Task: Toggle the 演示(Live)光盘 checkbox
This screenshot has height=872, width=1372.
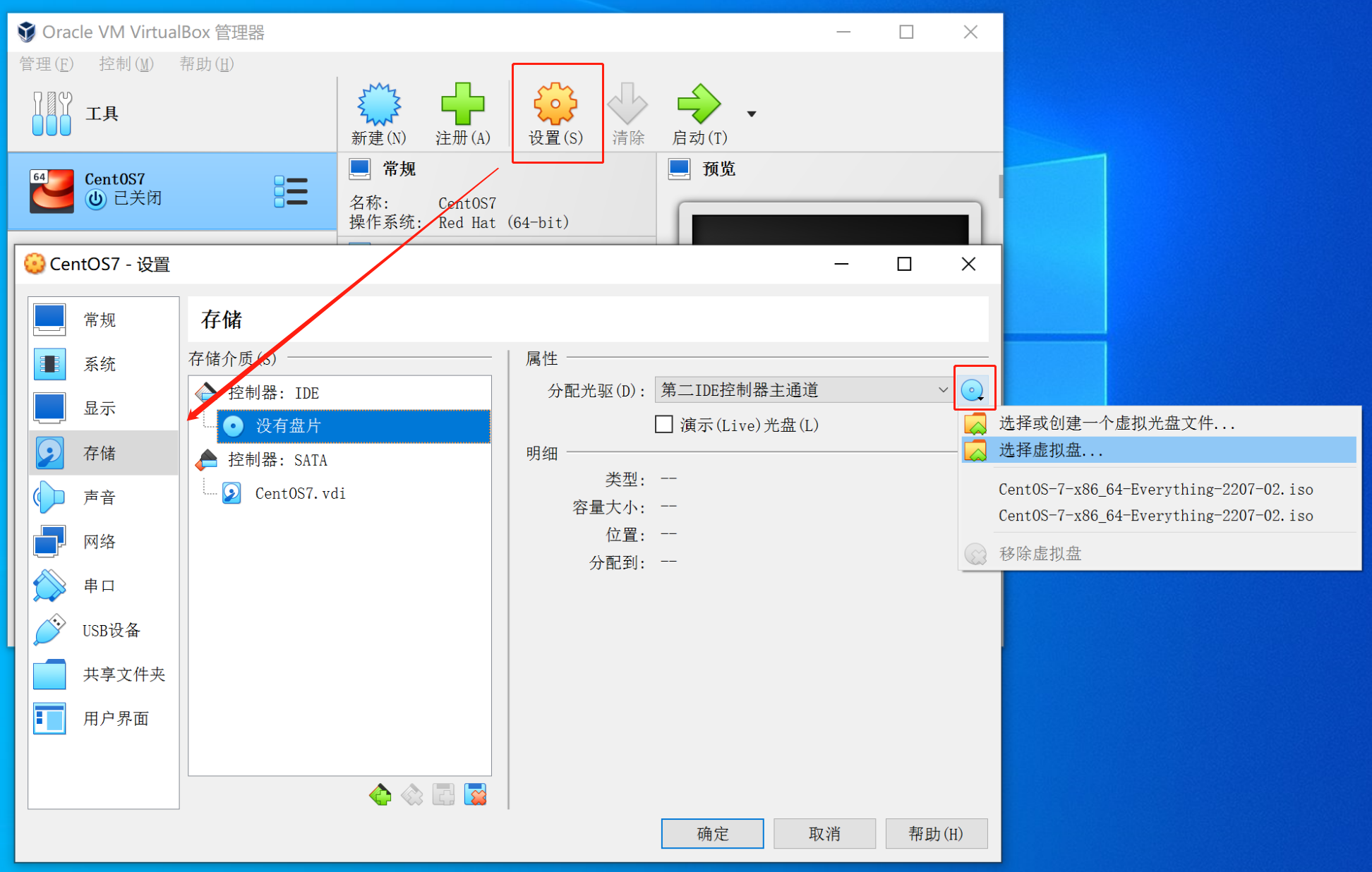Action: point(663,425)
